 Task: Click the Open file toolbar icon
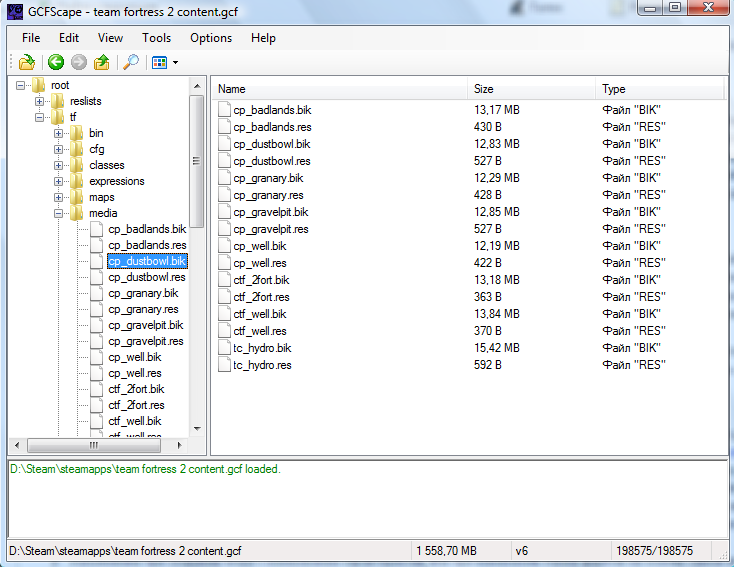pos(27,63)
